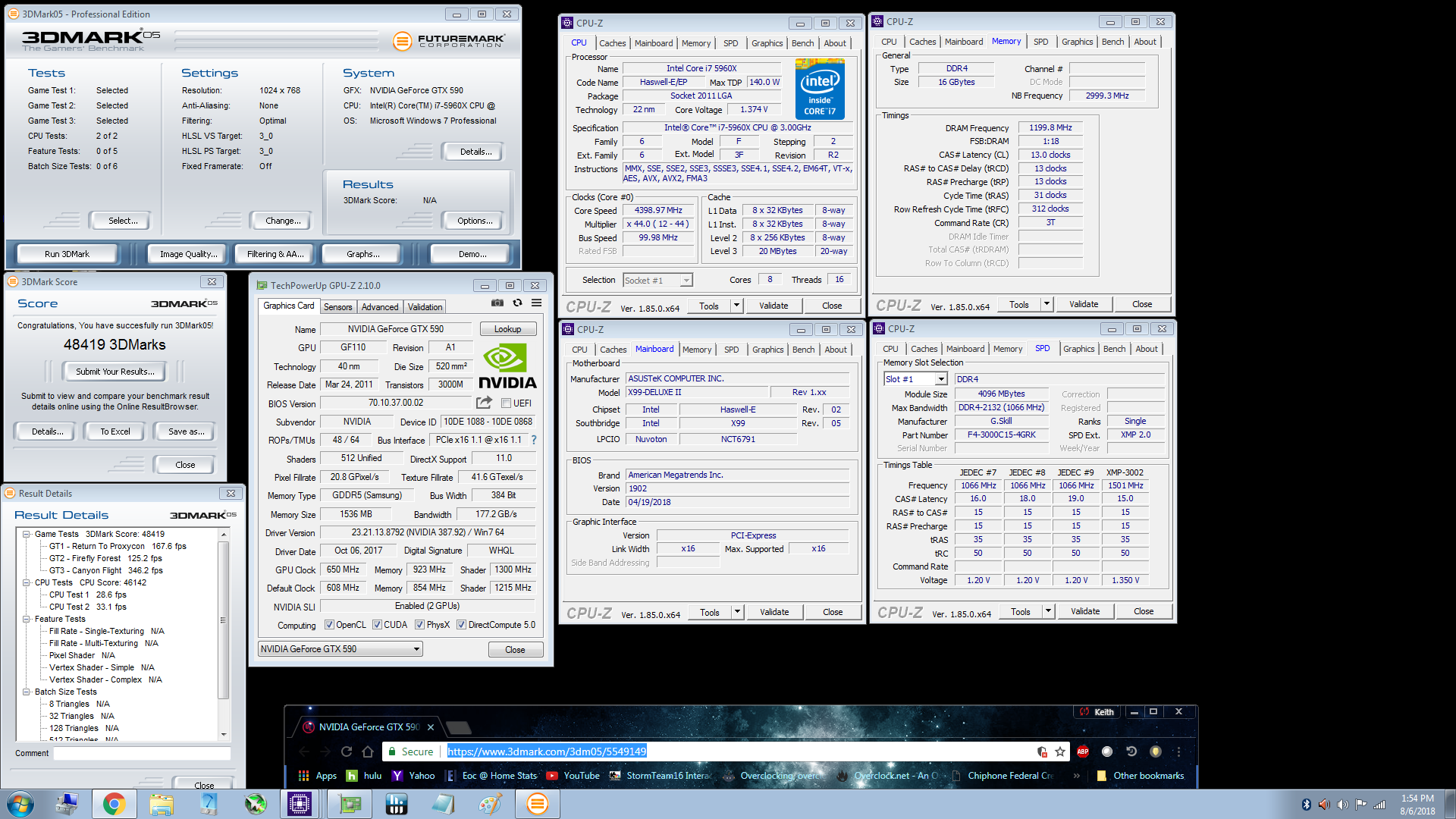Click Validate in the SPD CPU-Z window
This screenshot has width=1456, height=819.
(x=1084, y=611)
